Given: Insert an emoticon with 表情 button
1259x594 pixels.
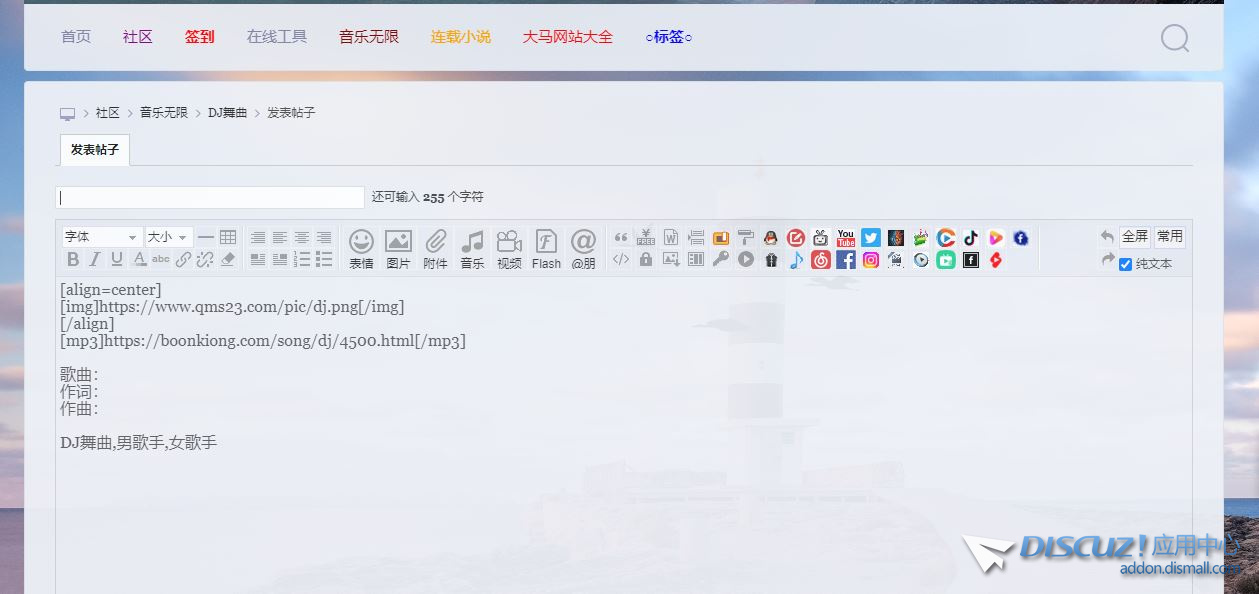Looking at the screenshot, I should pyautogui.click(x=361, y=248).
